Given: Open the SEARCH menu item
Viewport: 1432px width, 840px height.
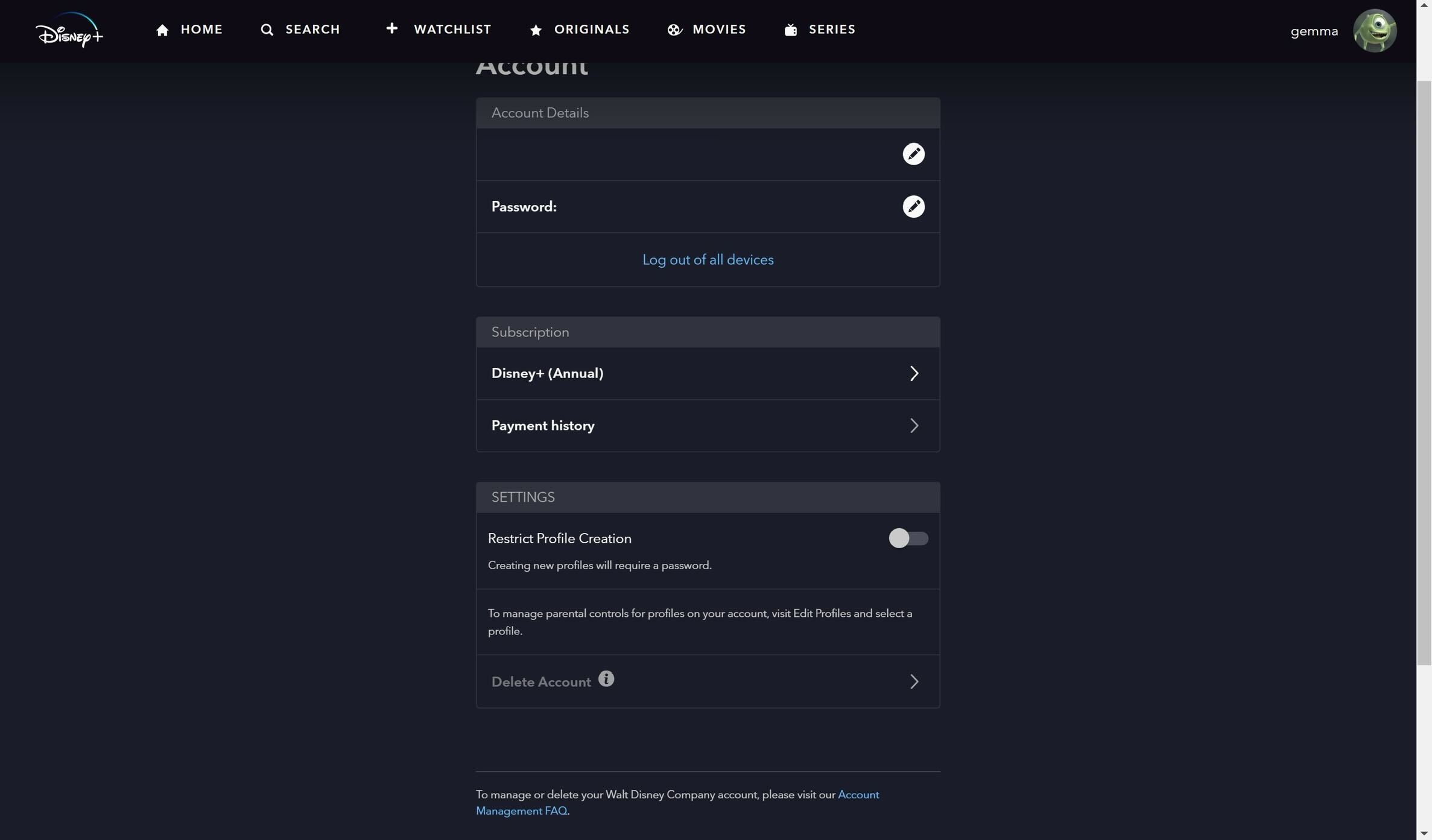Looking at the screenshot, I should pos(312,30).
